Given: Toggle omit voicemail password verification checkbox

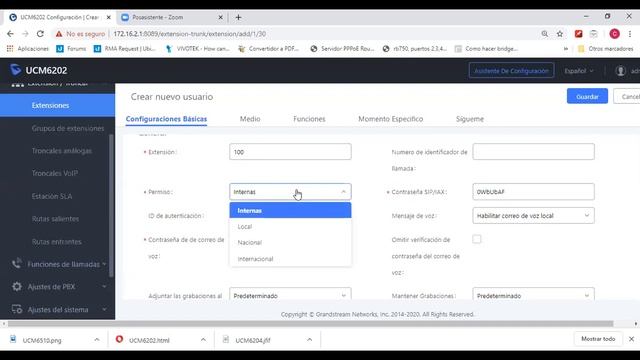Looking at the screenshot, I should (x=477, y=239).
